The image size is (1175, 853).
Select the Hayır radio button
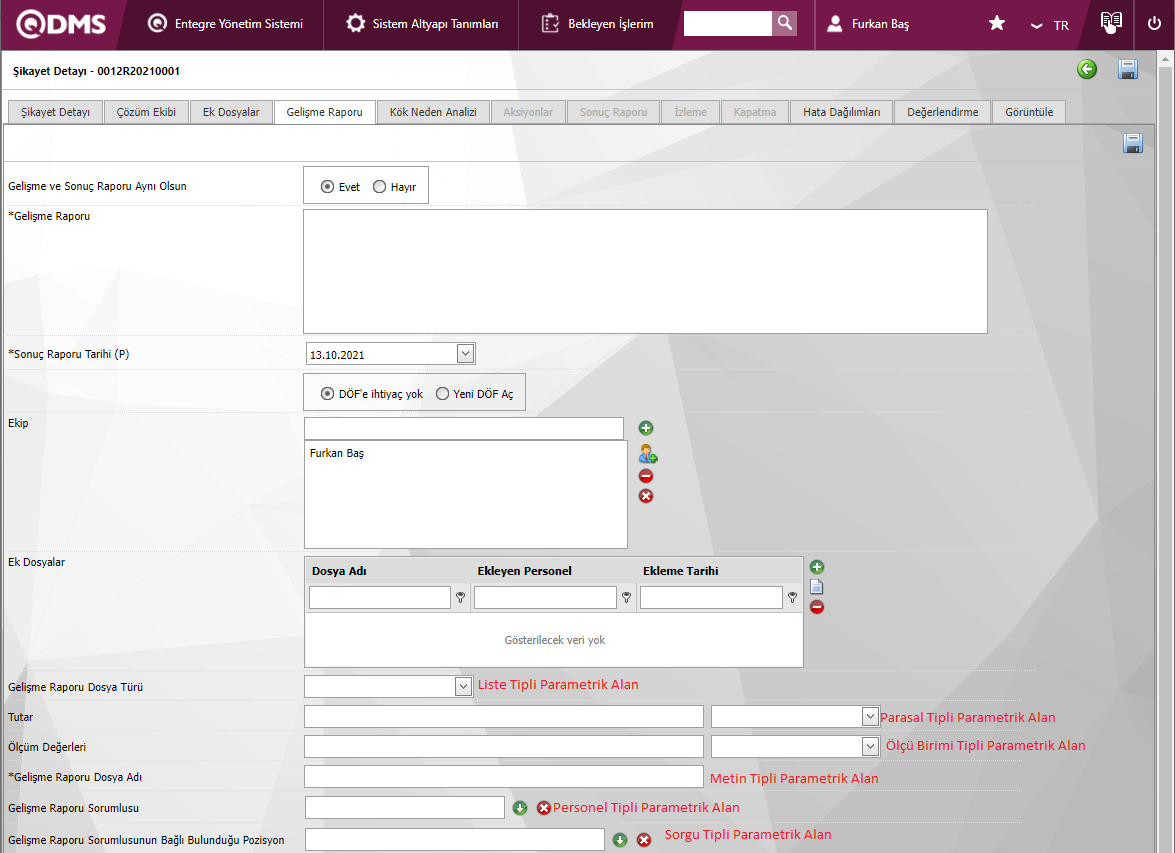[380, 187]
